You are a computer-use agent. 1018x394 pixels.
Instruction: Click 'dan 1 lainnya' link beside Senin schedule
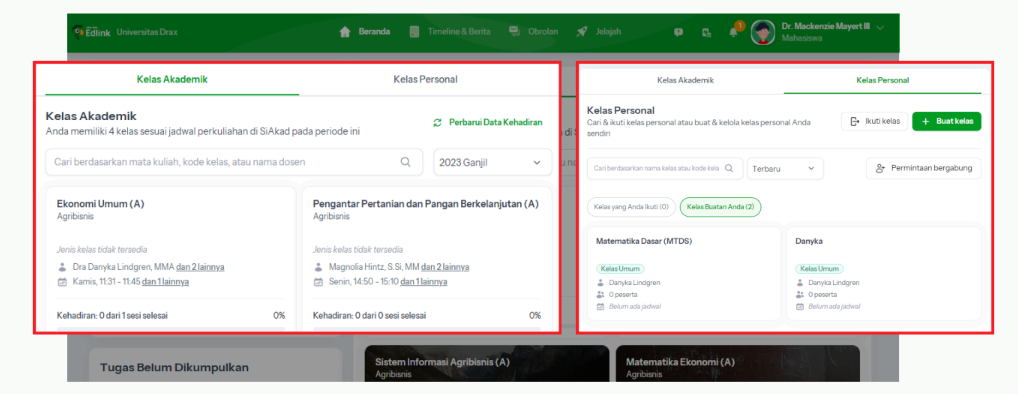424,282
